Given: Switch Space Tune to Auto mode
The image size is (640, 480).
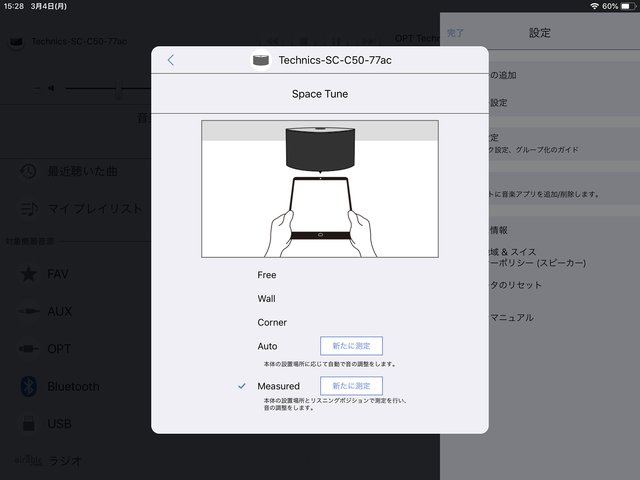Looking at the screenshot, I should click(x=267, y=346).
